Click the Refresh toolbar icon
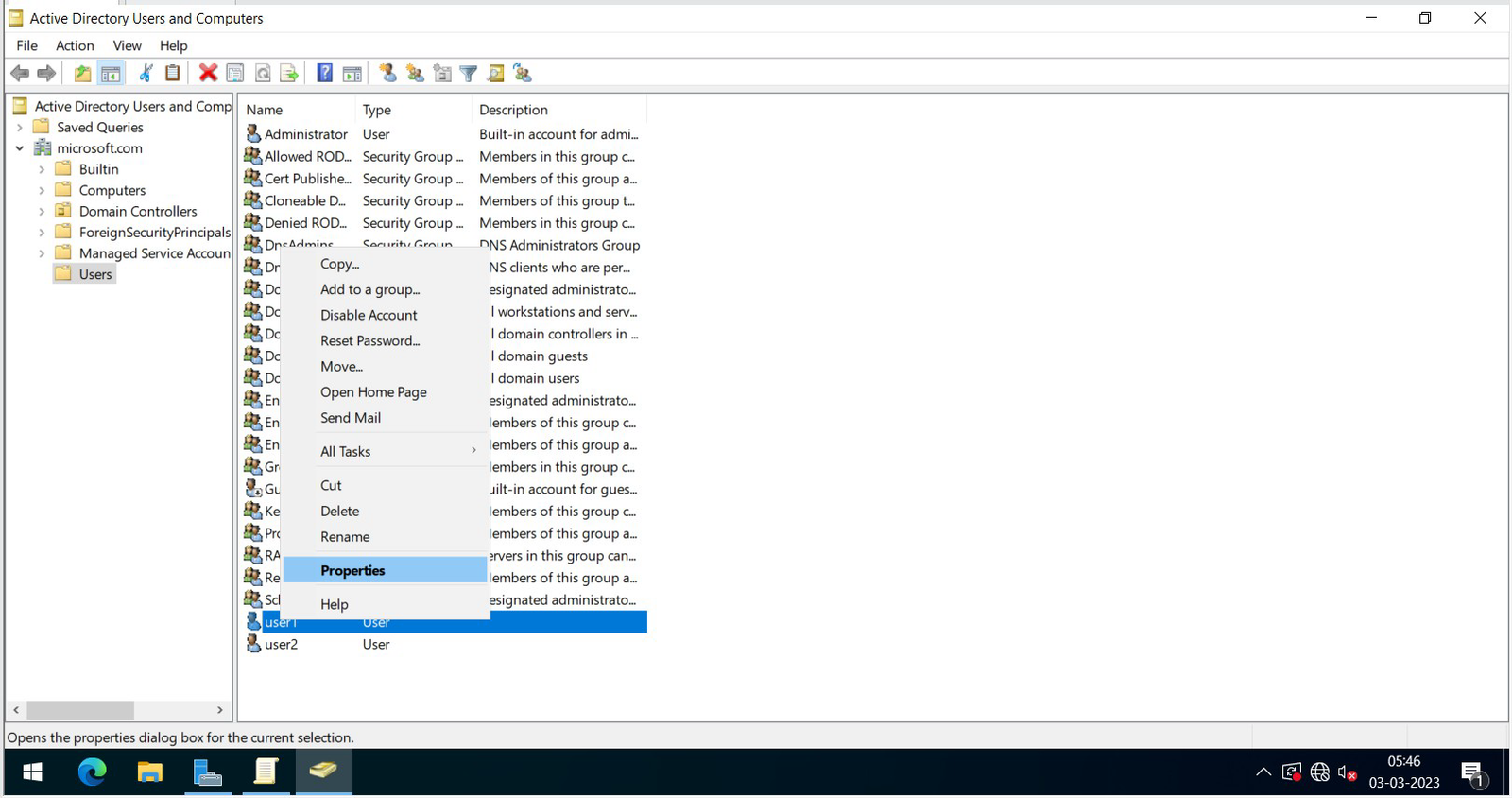This screenshot has height=798, width=1512. (x=263, y=73)
